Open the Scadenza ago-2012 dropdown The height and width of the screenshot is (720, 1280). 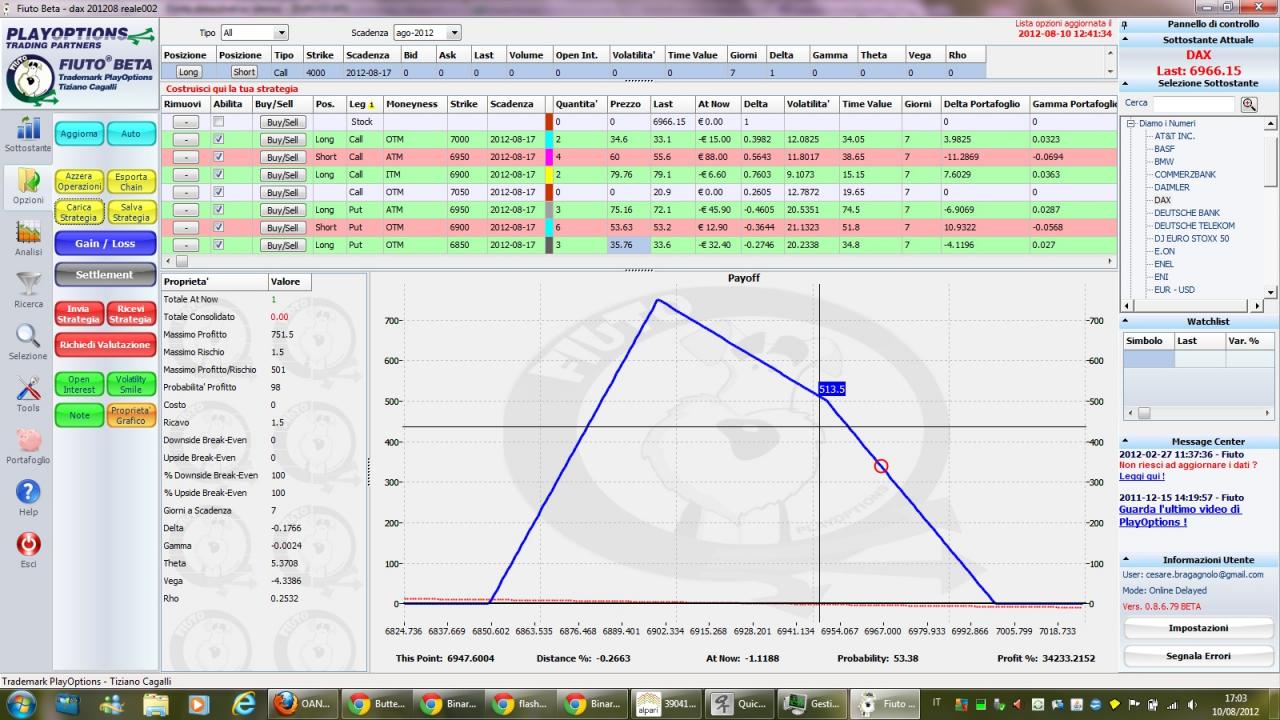click(x=427, y=33)
